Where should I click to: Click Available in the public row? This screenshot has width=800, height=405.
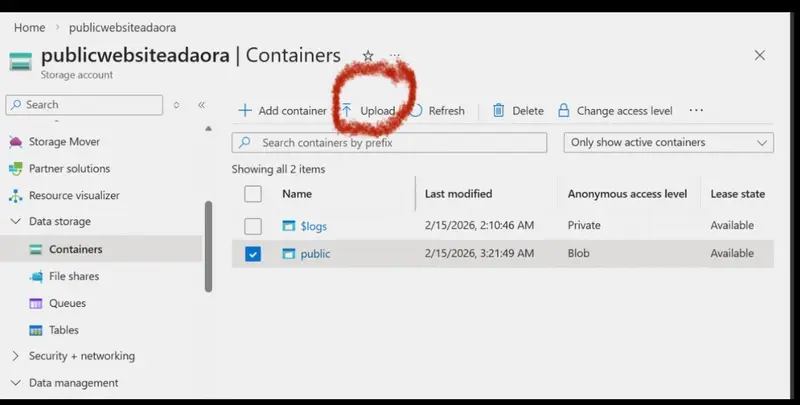pyautogui.click(x=732, y=253)
